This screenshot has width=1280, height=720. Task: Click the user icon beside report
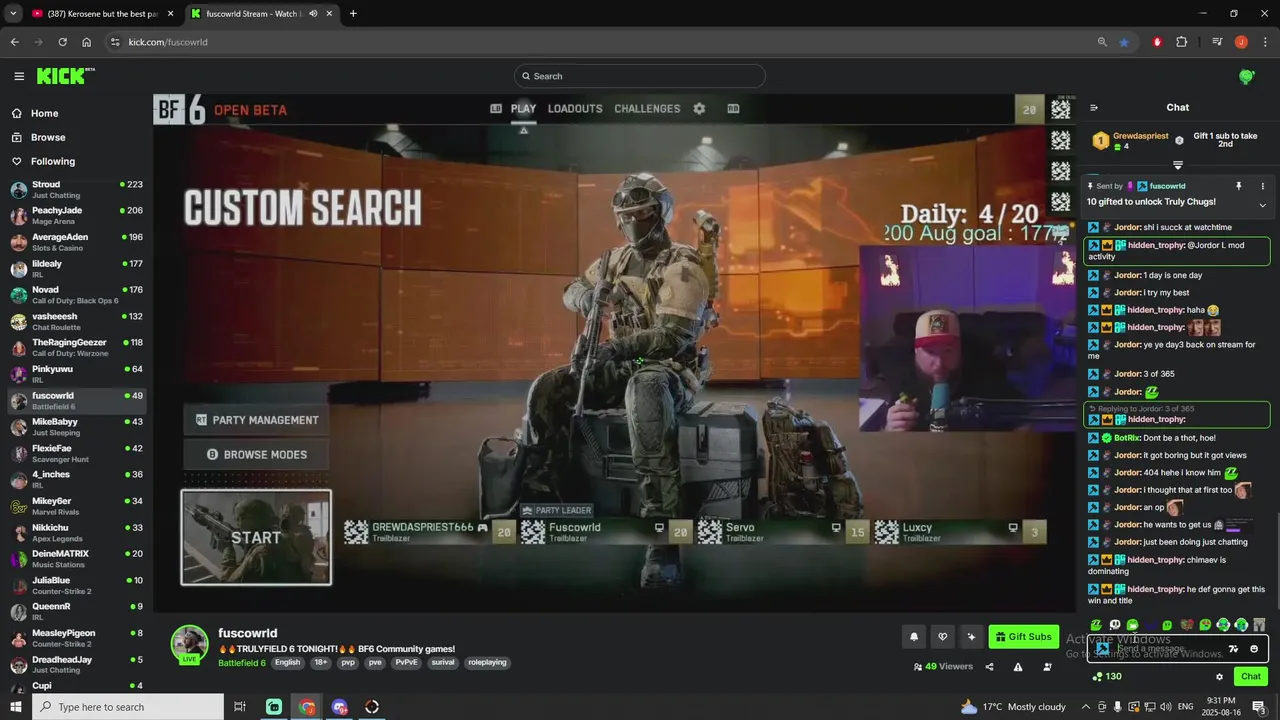pos(1047,667)
